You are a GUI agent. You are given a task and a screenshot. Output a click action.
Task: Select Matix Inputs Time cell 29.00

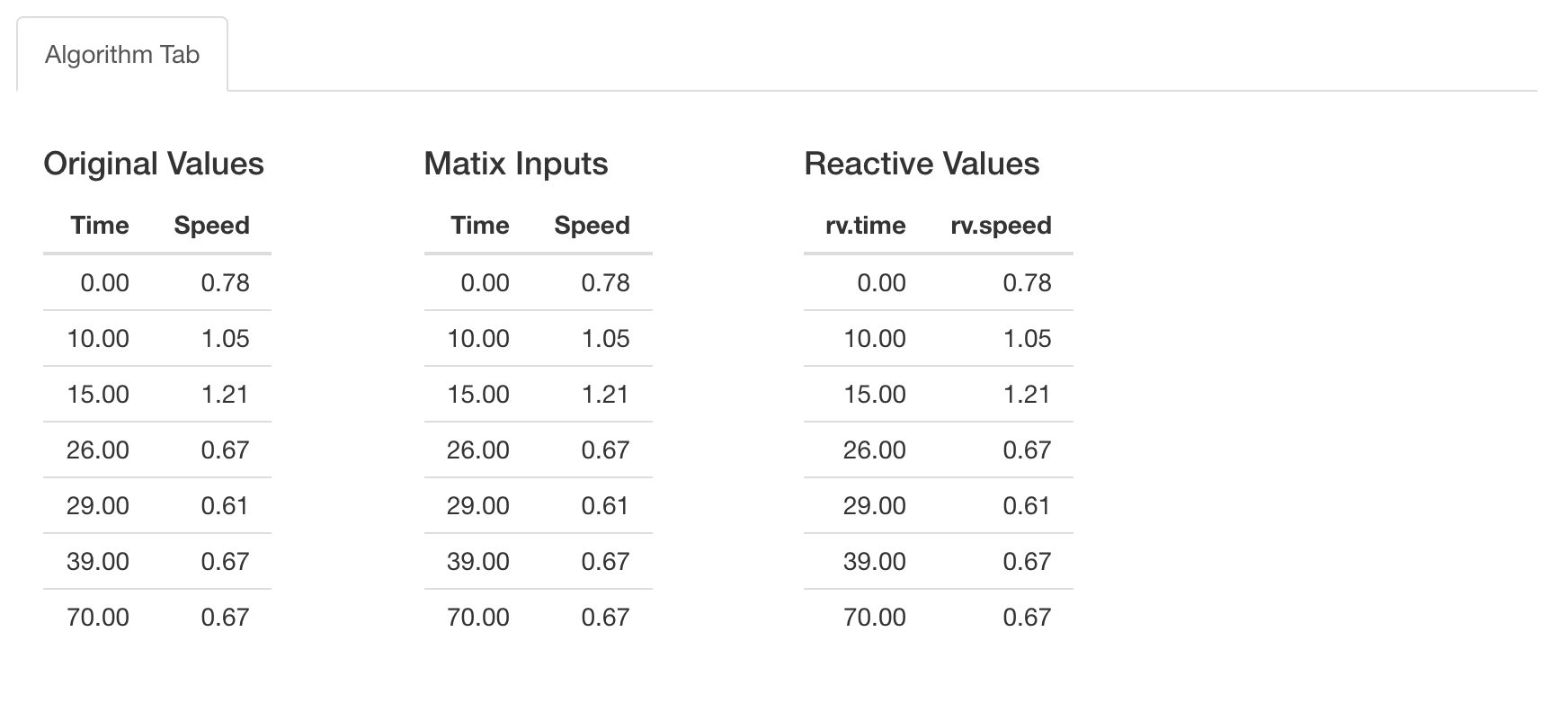click(478, 506)
